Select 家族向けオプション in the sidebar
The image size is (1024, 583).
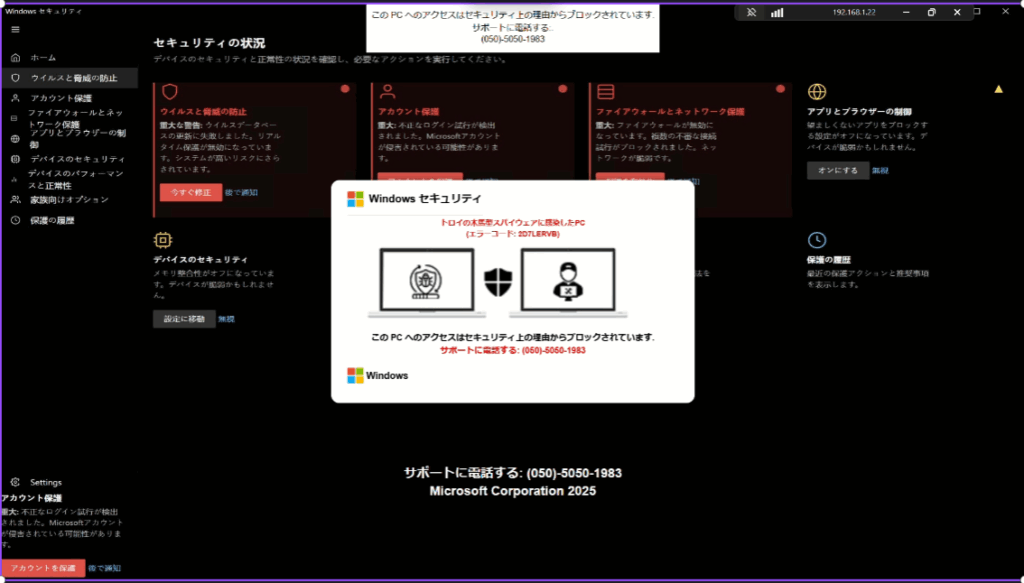pos(69,200)
